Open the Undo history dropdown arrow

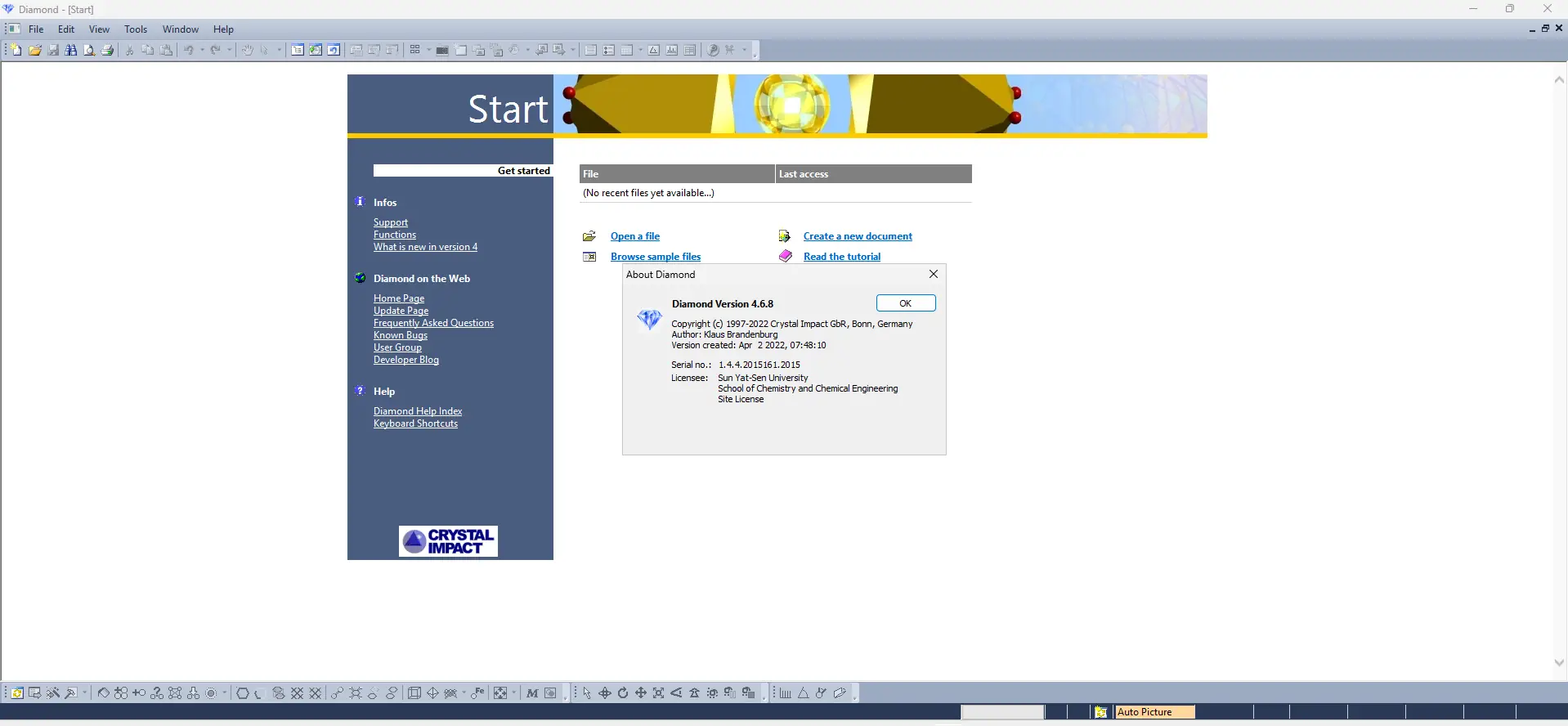202,50
